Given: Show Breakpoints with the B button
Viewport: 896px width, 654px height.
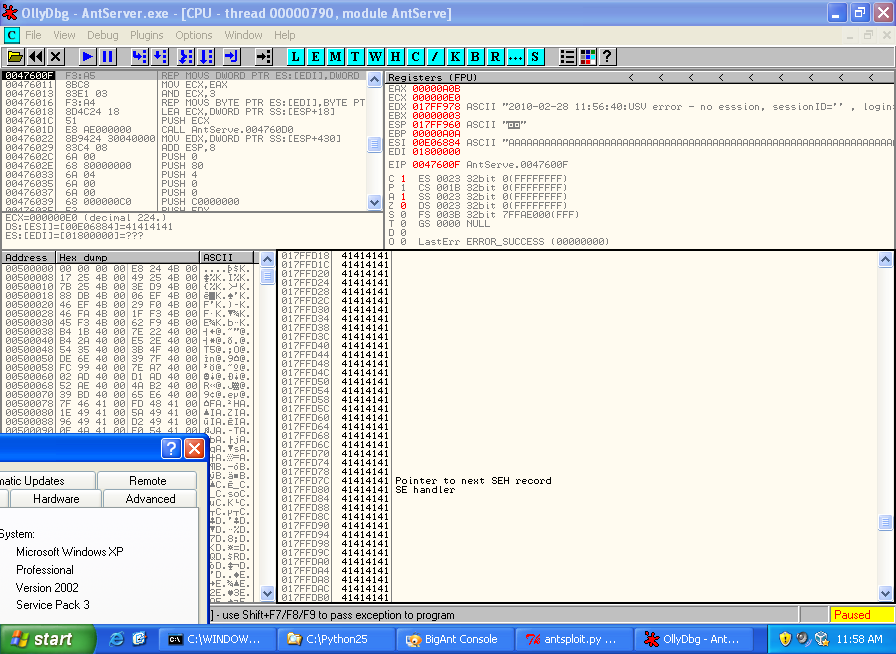Looking at the screenshot, I should (475, 57).
